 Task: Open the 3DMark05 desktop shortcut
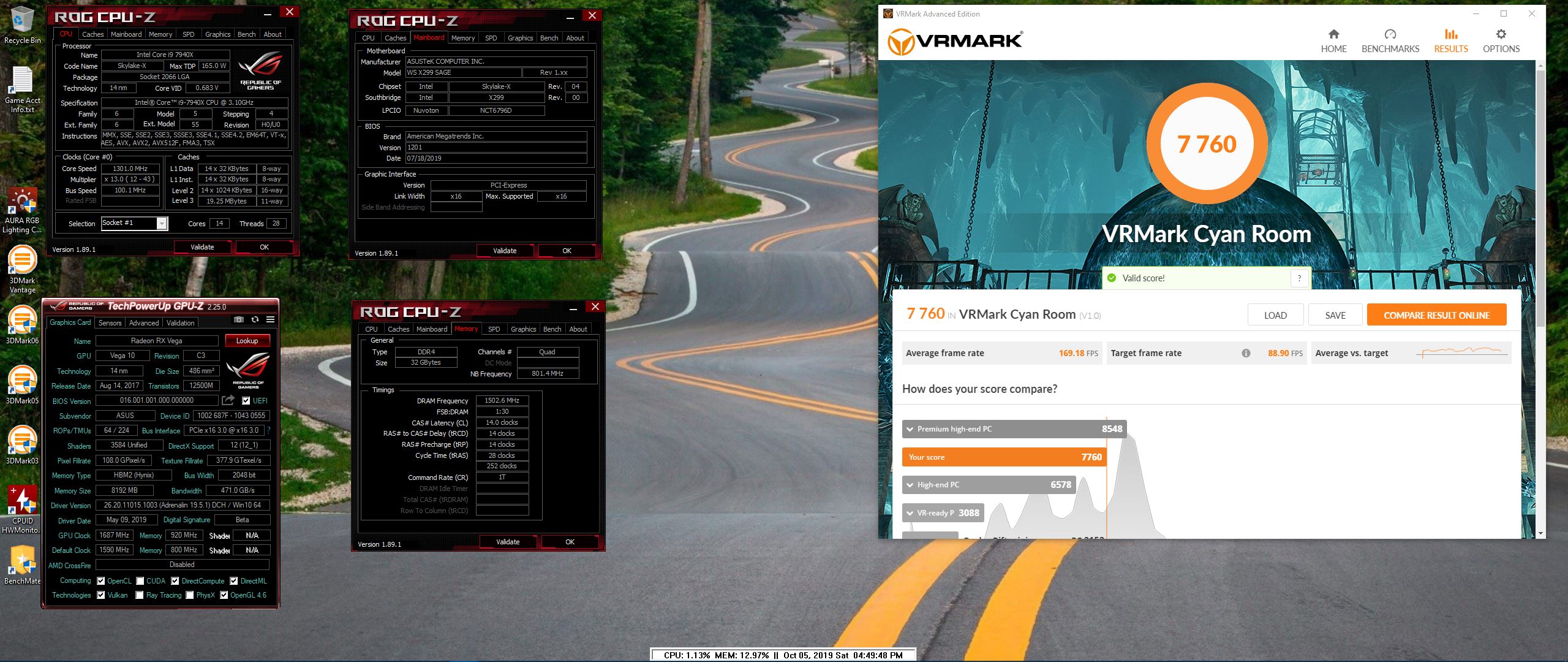click(22, 386)
